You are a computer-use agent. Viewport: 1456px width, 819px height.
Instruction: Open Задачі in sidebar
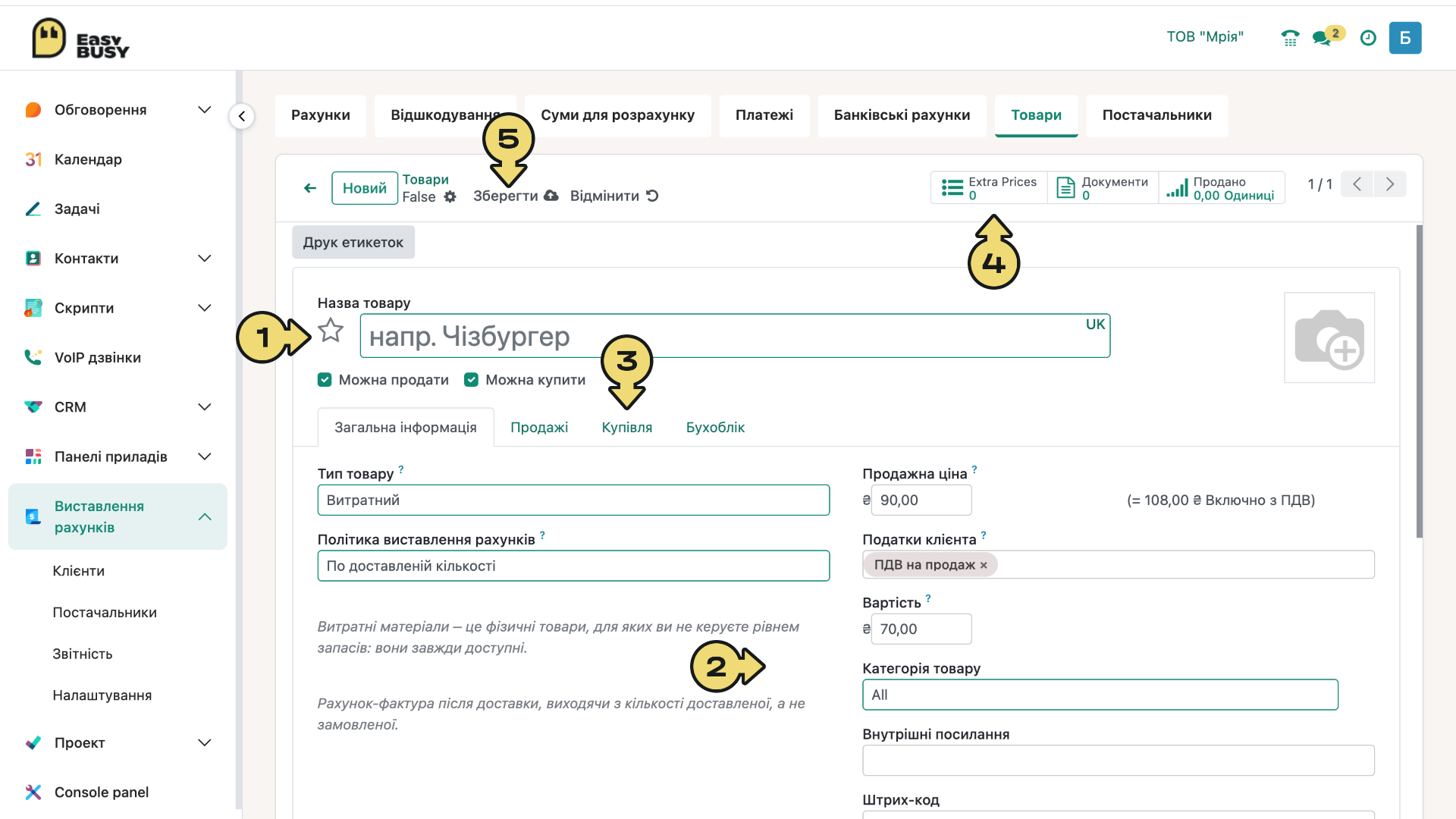pyautogui.click(x=77, y=209)
